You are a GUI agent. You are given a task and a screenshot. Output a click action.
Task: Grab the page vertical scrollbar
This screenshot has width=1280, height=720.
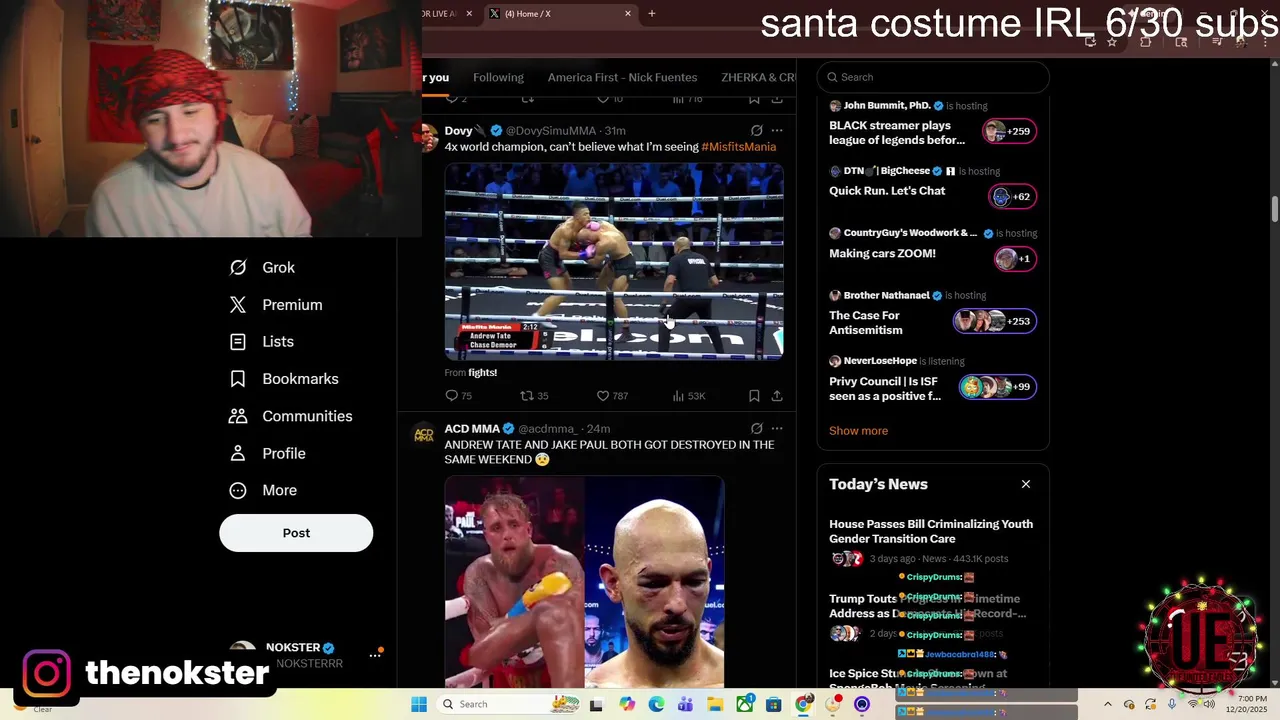coord(1274,210)
